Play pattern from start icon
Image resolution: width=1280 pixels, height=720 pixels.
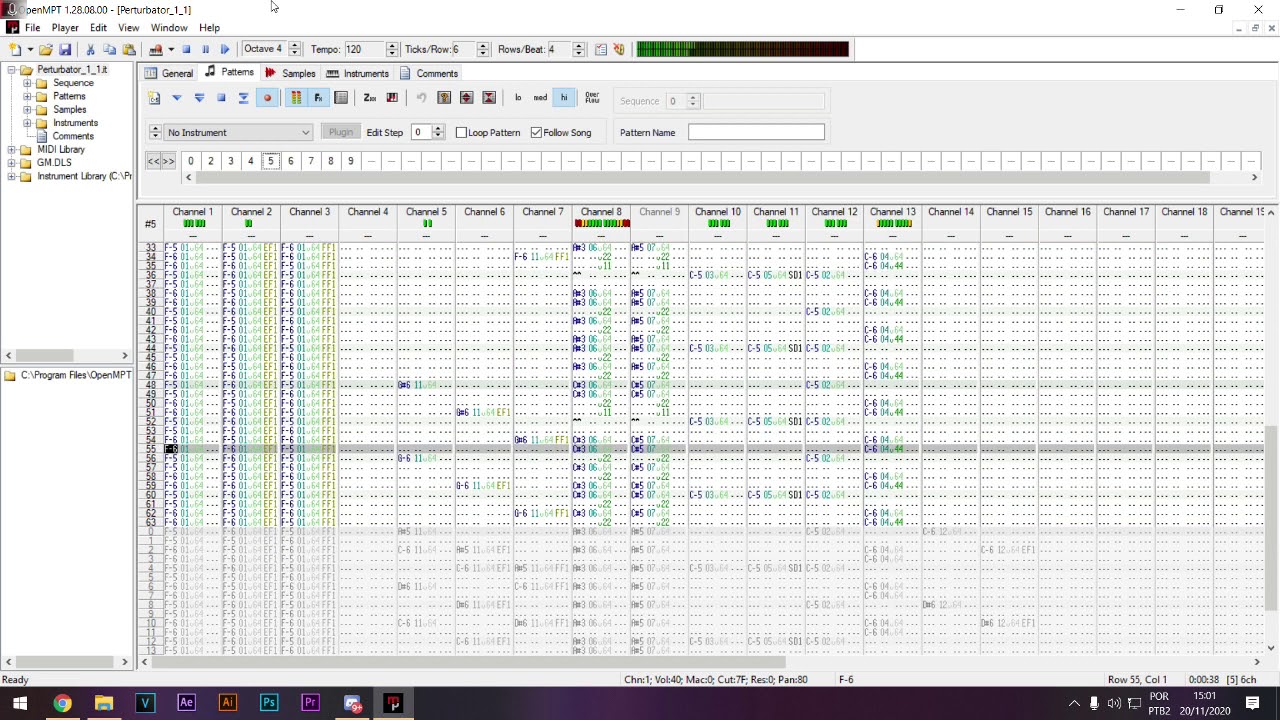[177, 98]
